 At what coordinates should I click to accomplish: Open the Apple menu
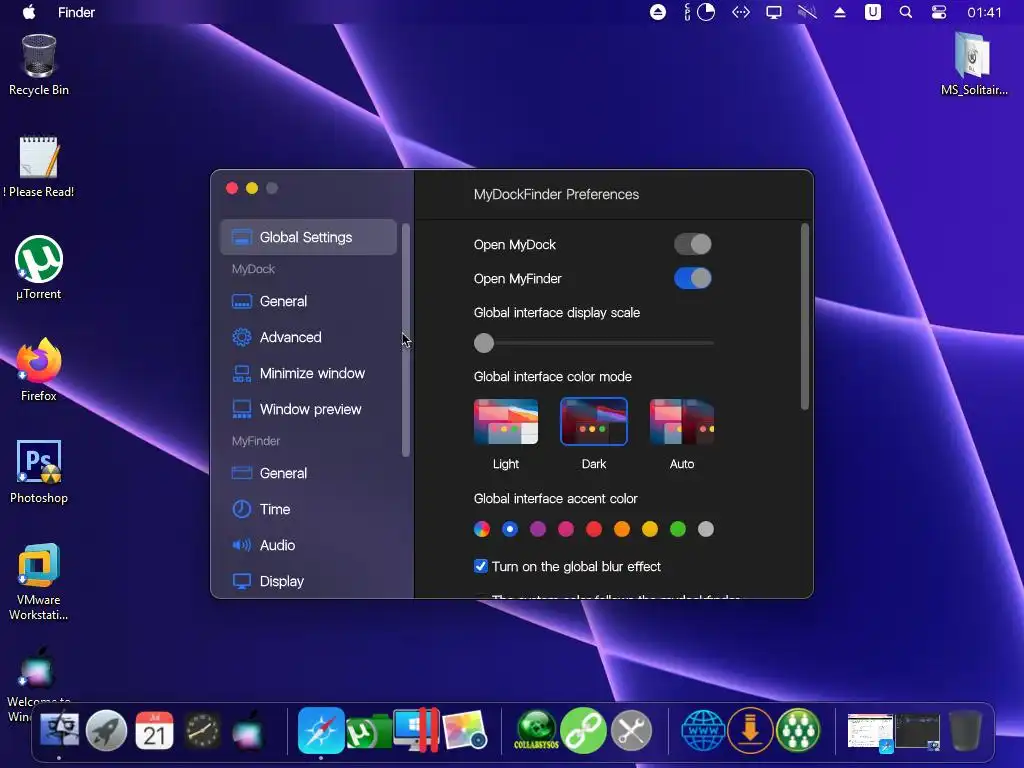pyautogui.click(x=29, y=12)
